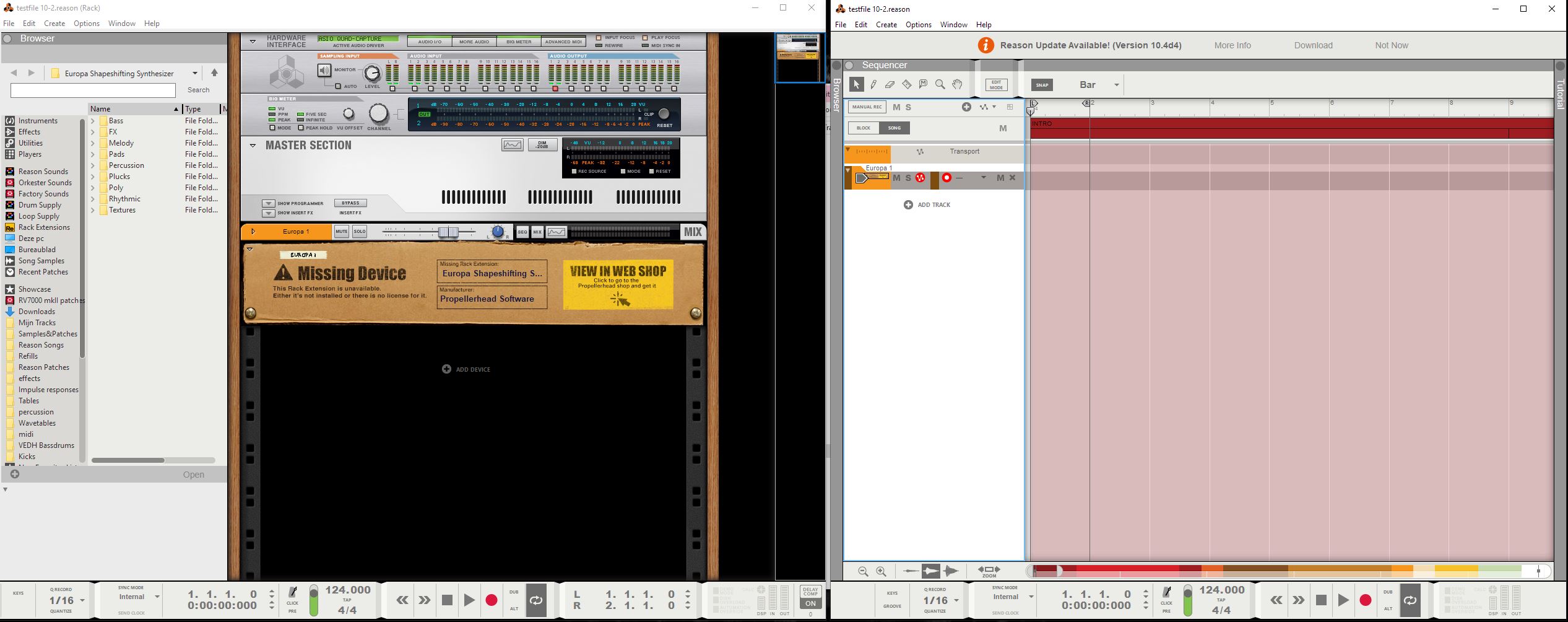Image resolution: width=1568 pixels, height=622 pixels.
Task: Click View in Web Shop button
Action: click(618, 284)
